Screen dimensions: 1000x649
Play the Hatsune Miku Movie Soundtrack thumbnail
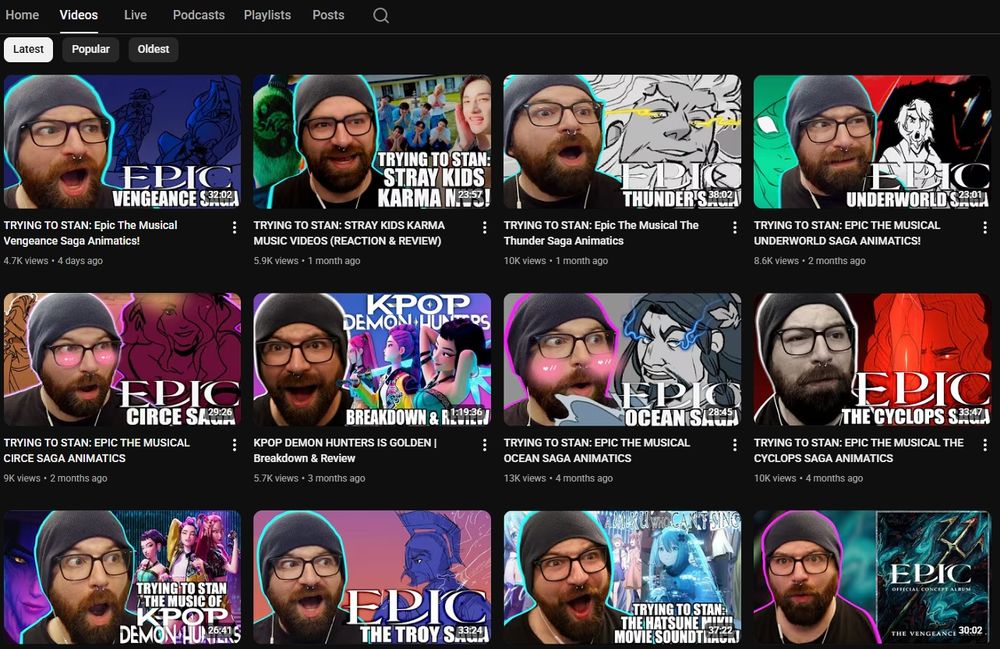click(622, 577)
